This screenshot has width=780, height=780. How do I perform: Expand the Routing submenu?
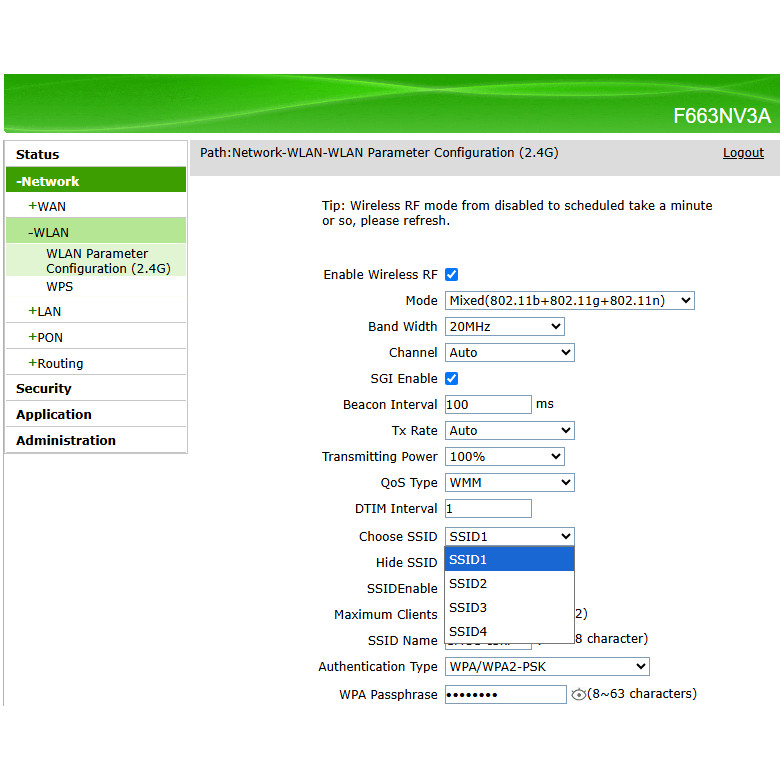point(56,364)
